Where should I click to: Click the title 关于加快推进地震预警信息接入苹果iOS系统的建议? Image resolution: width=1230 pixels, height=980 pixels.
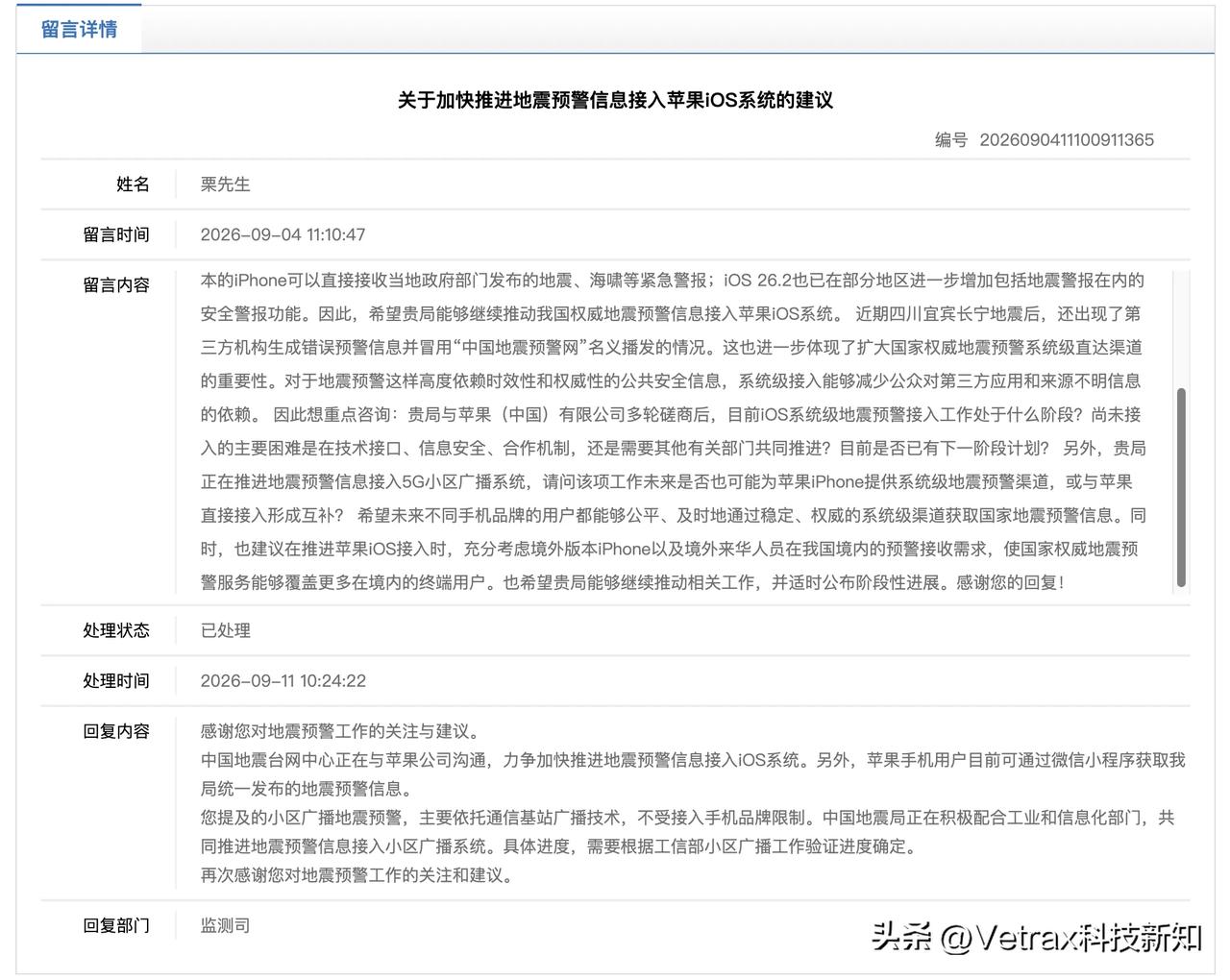point(615,100)
